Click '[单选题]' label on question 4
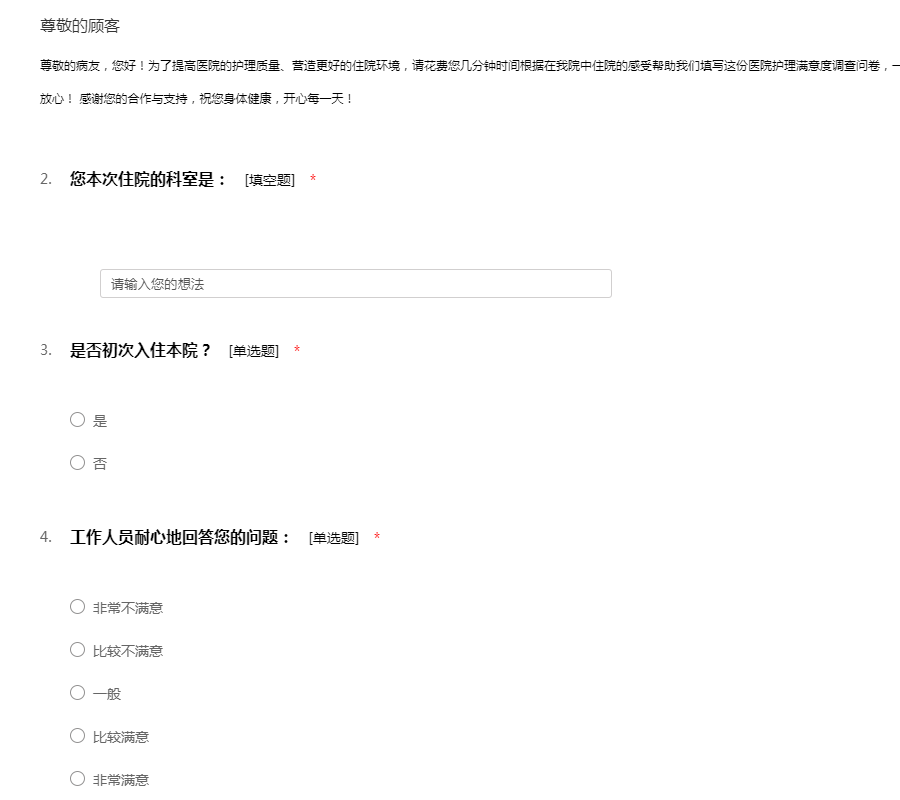The width and height of the screenshot is (900, 800). (334, 538)
